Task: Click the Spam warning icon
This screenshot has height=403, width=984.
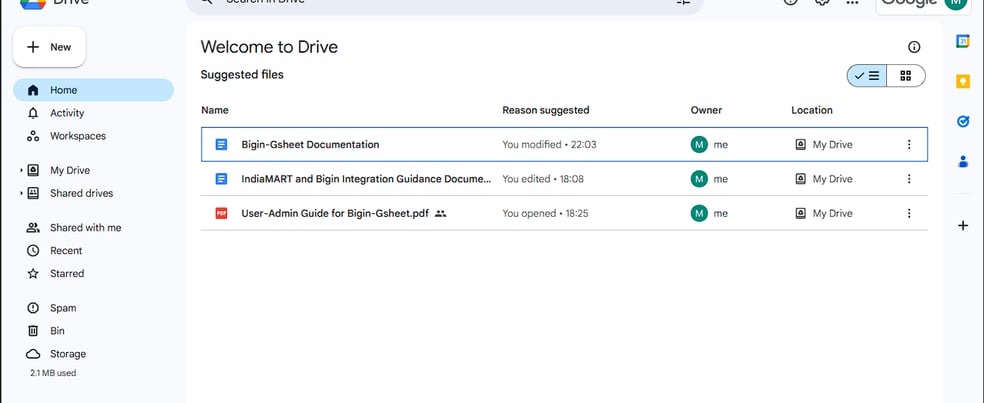Action: [x=33, y=308]
